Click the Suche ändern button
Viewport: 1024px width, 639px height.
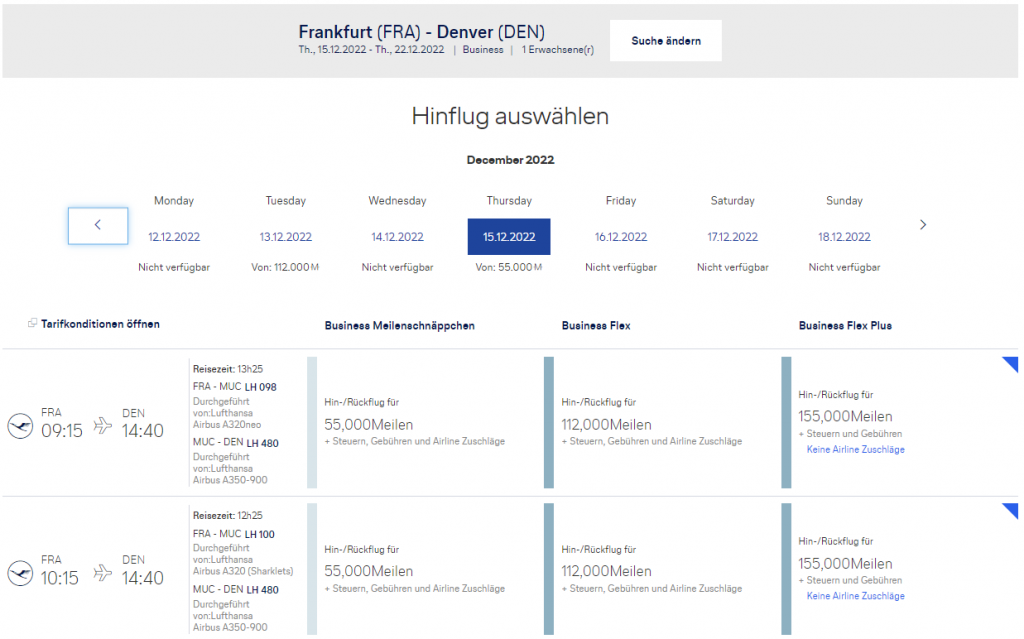click(x=665, y=41)
